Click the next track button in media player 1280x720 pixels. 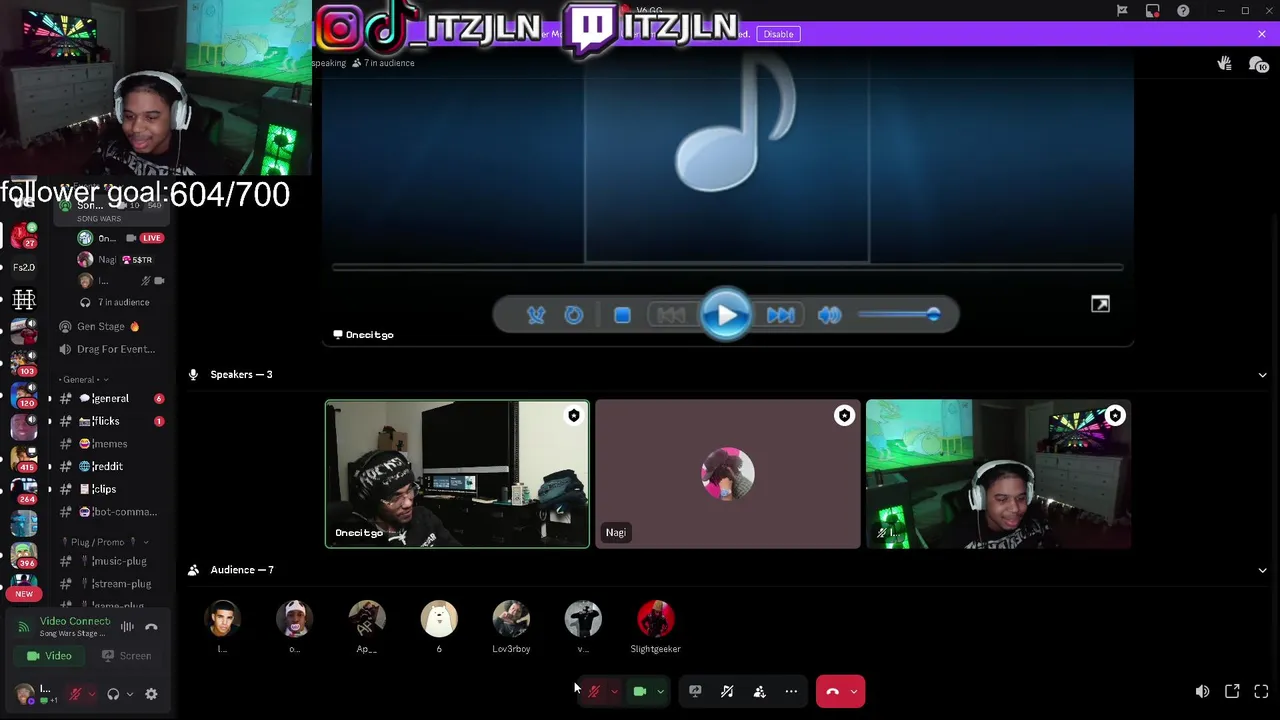780,315
